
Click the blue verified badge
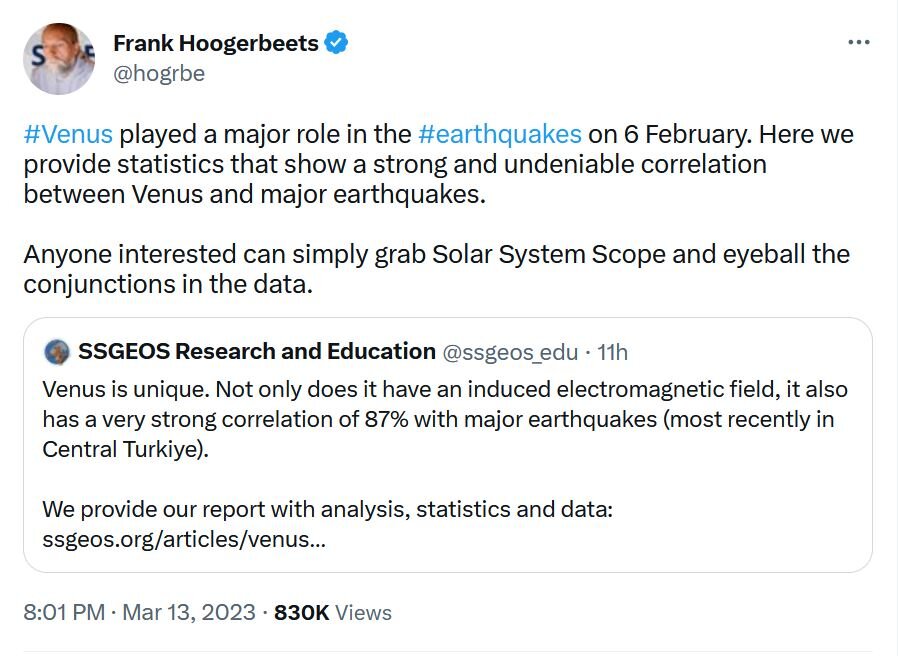(x=338, y=43)
